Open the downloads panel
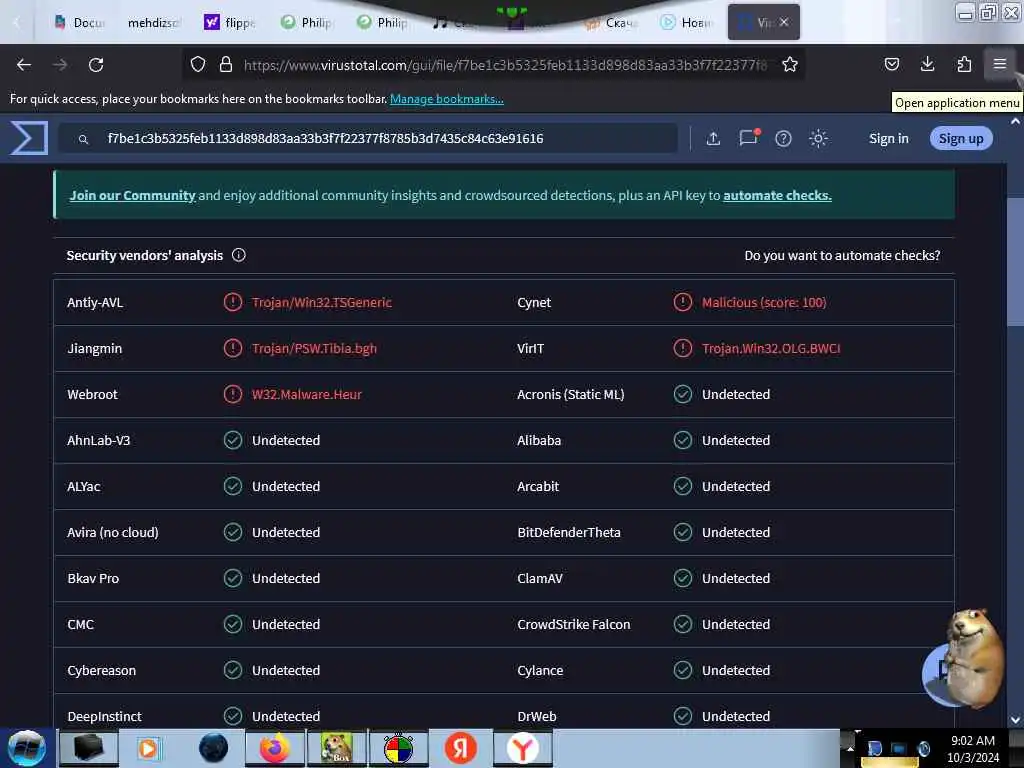Screen dimensions: 1024x768 pyautogui.click(x=927, y=64)
